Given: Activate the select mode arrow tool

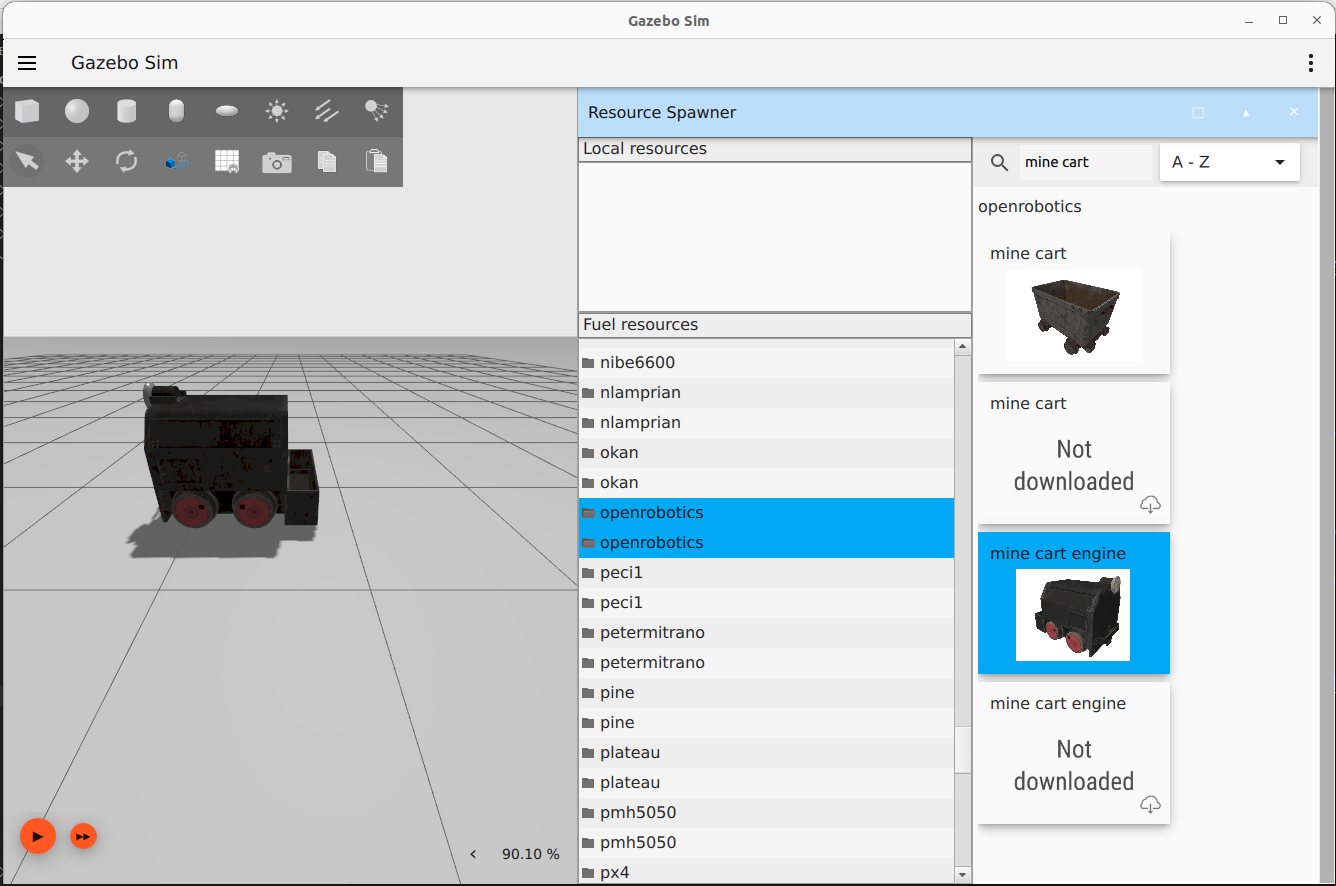Looking at the screenshot, I should pos(27,161).
